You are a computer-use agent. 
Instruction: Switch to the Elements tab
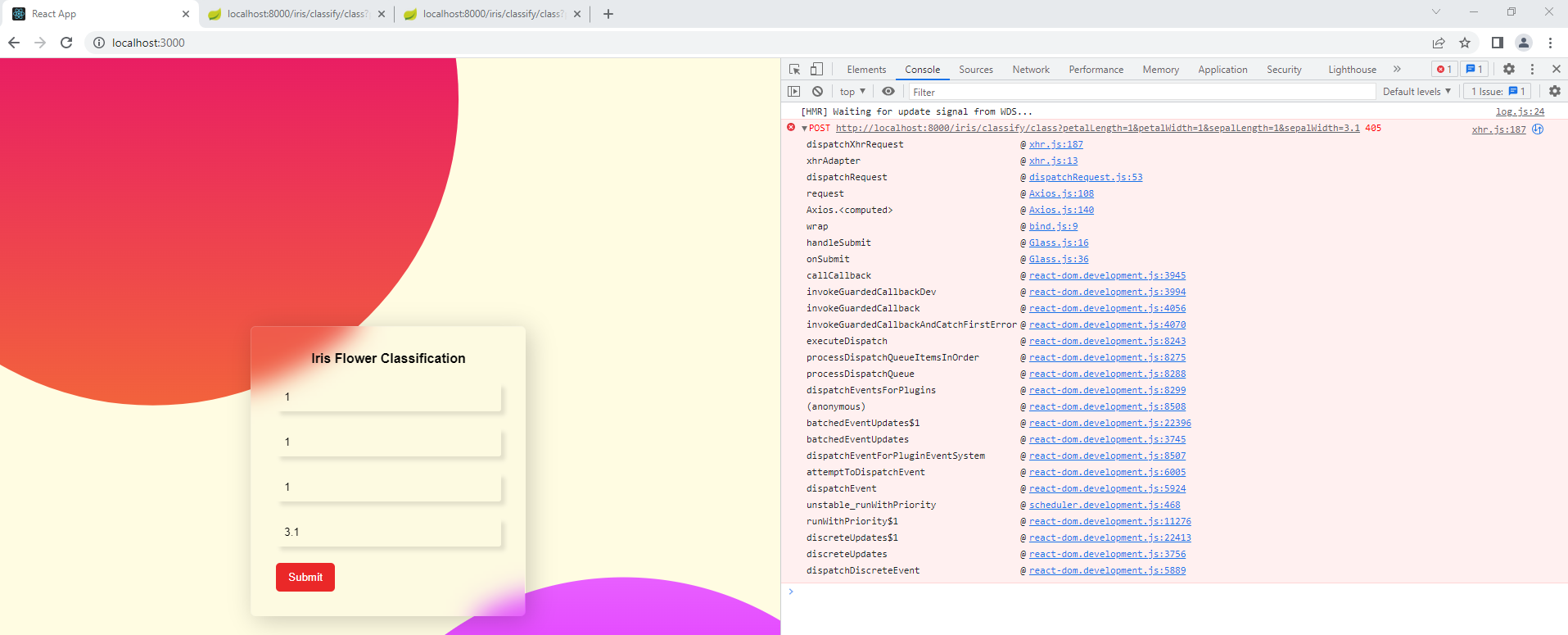(x=866, y=70)
